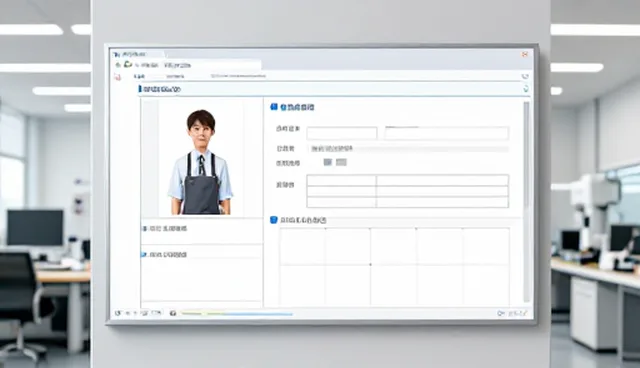
Task: Close the window with the orange X button
Action: pyautogui.click(x=525, y=54)
